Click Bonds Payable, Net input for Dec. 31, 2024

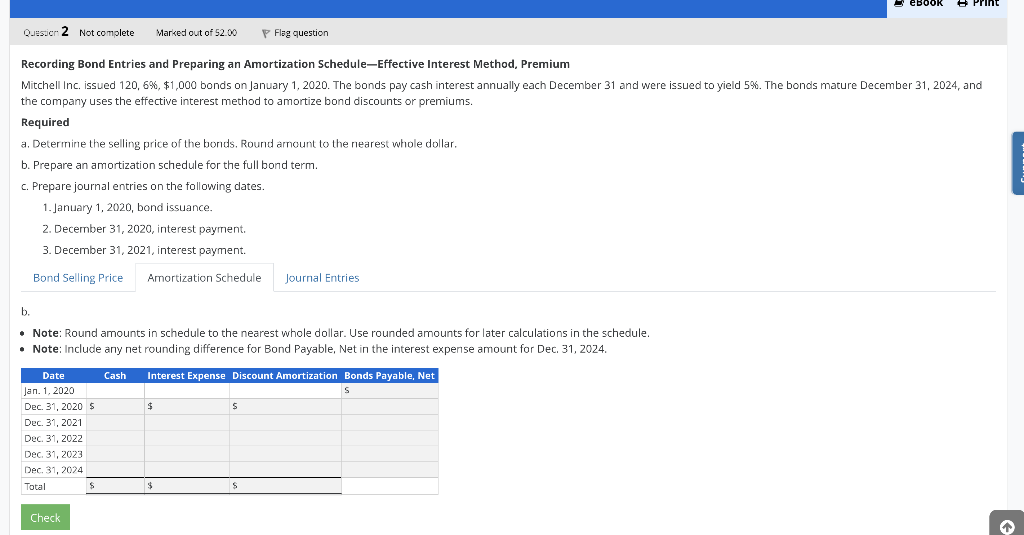tap(389, 470)
